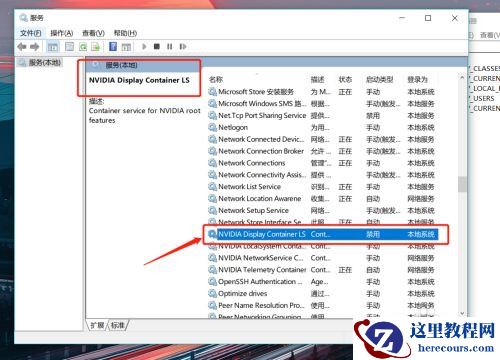Open the 帮助(H) menu
This screenshot has width=500, height=360.
(125, 33)
